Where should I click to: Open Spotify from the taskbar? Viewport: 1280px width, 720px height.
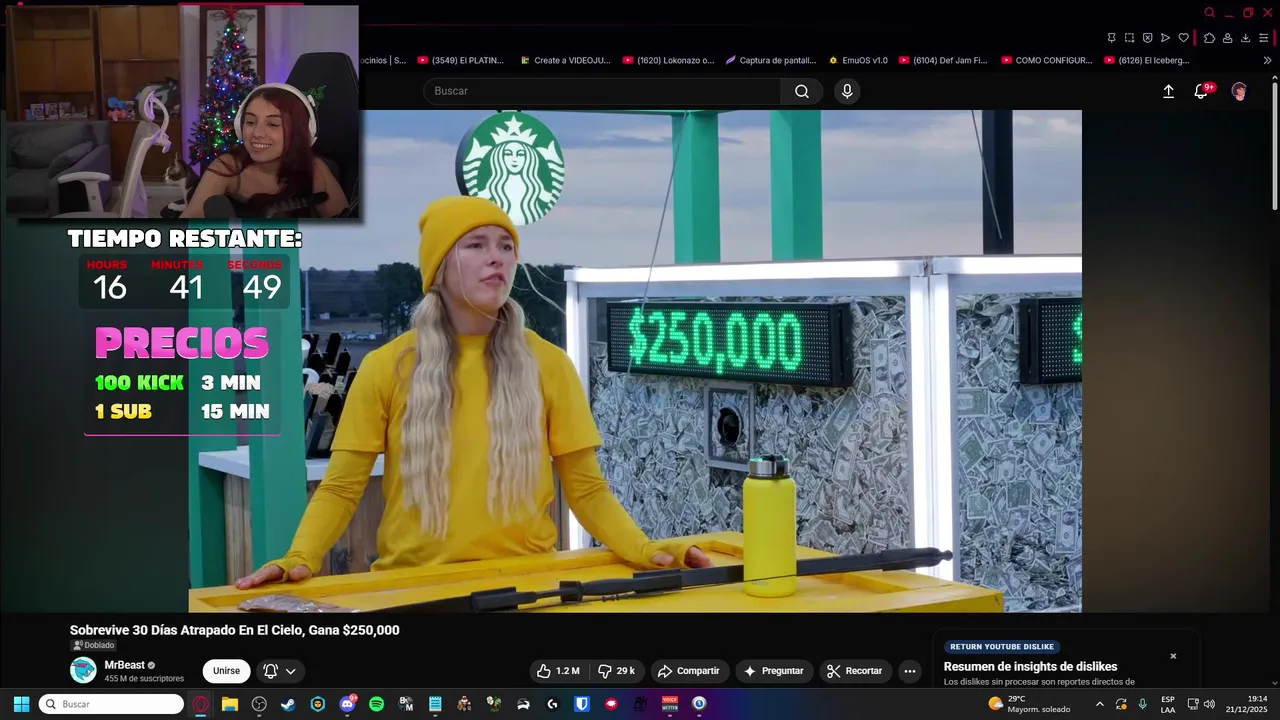tap(376, 704)
